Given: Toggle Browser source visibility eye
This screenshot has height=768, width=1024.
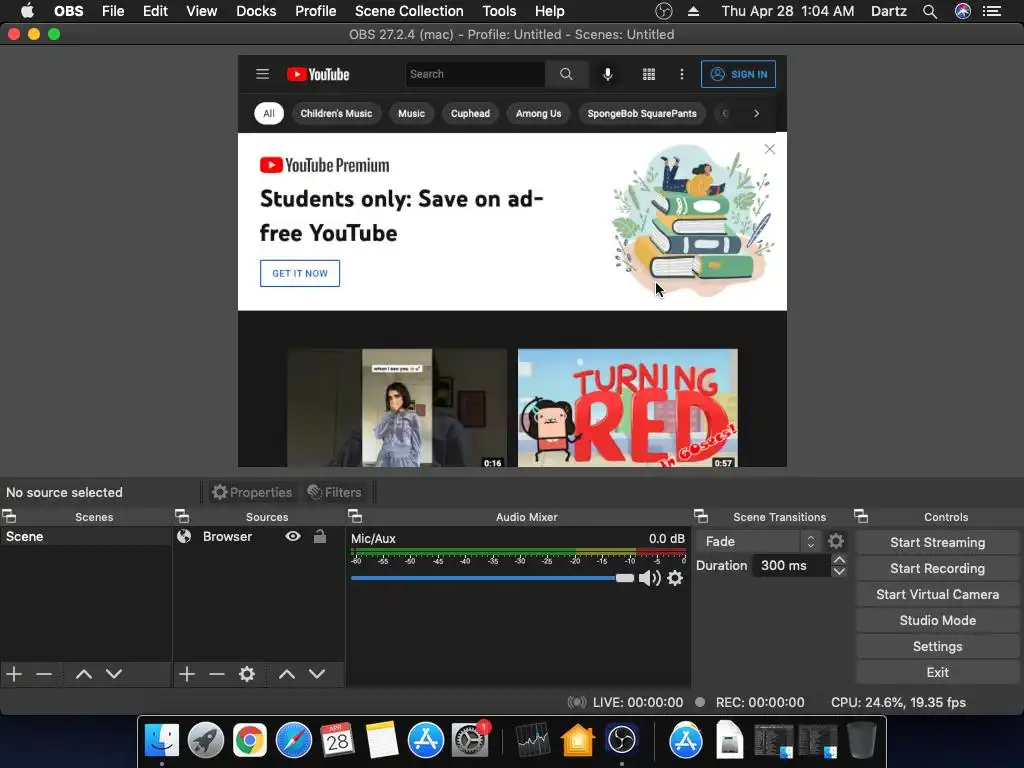Looking at the screenshot, I should (x=293, y=536).
